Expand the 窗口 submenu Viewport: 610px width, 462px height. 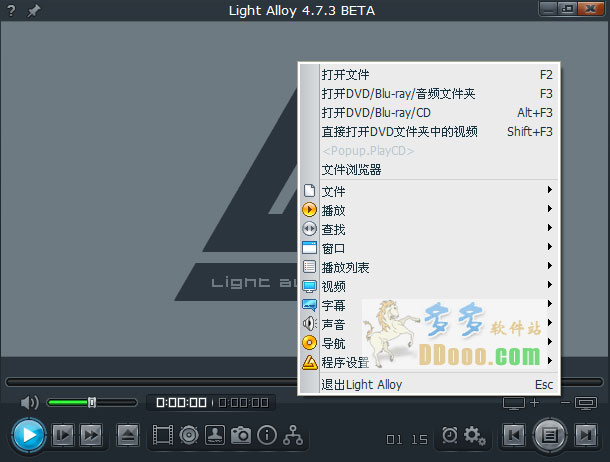tap(429, 248)
